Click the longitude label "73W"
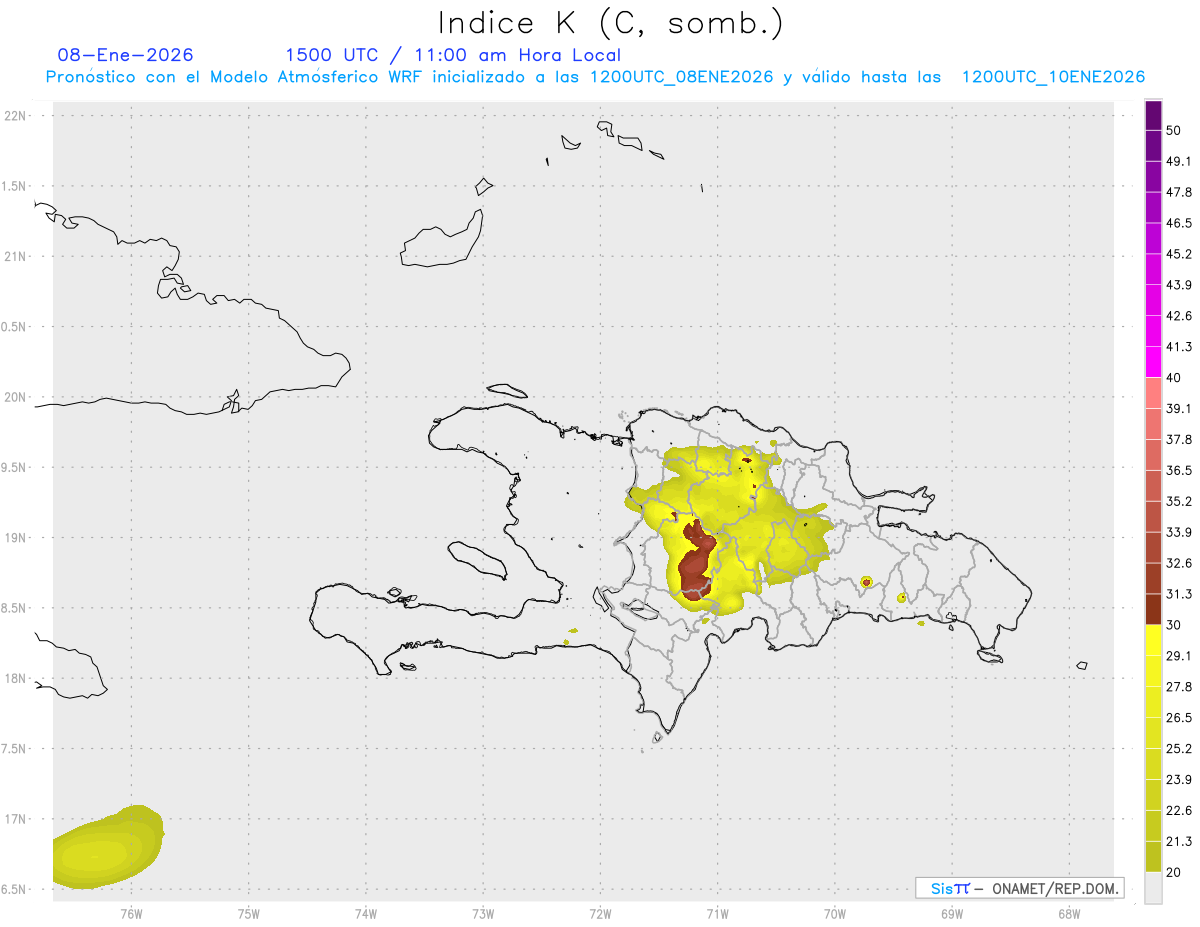This screenshot has height=927, width=1200. 483,914
